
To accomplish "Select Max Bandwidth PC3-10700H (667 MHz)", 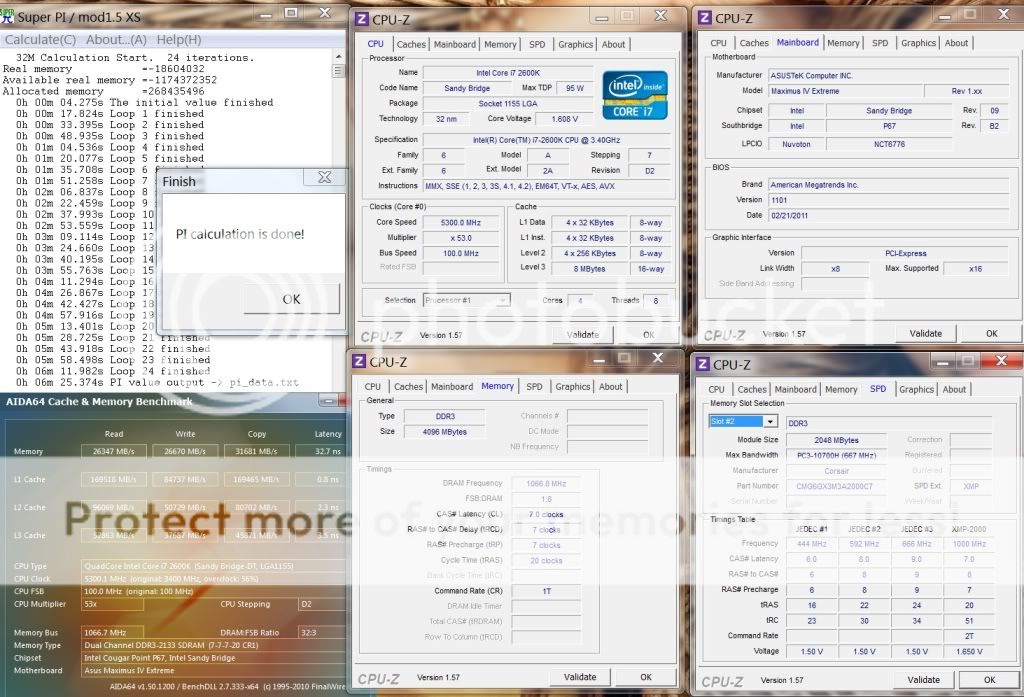I will (x=837, y=455).
